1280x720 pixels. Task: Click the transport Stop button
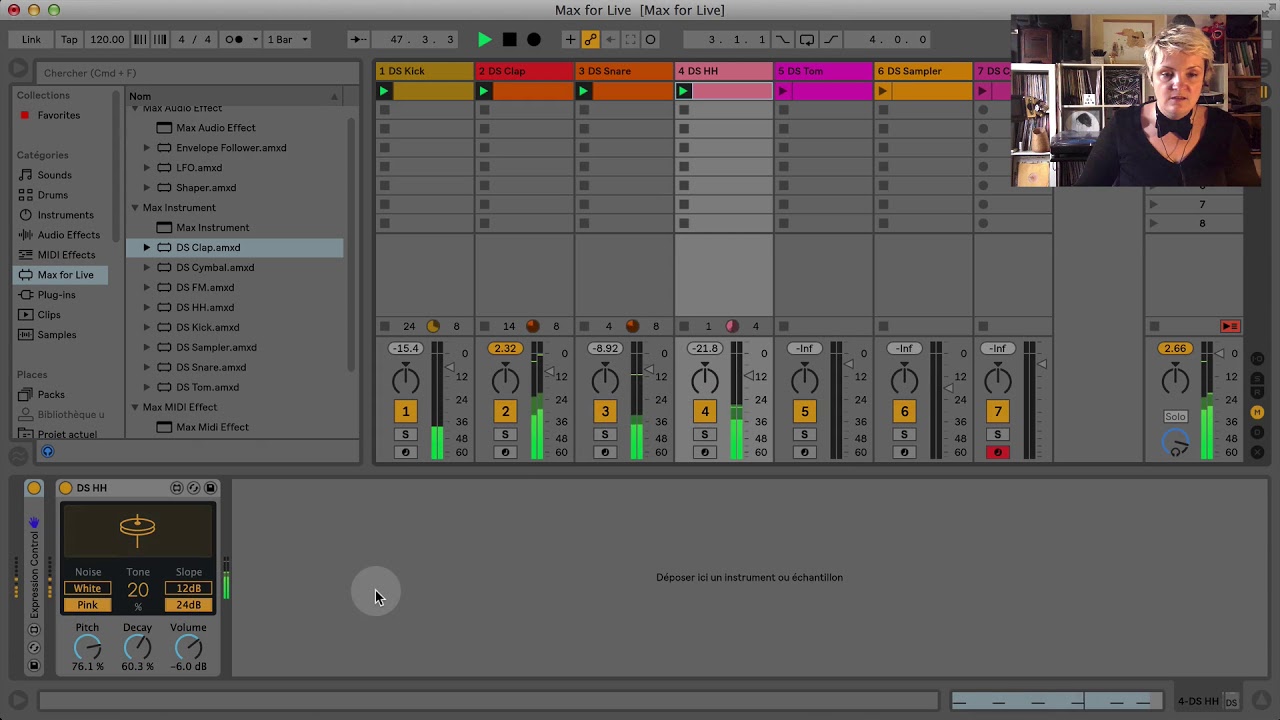tap(509, 40)
